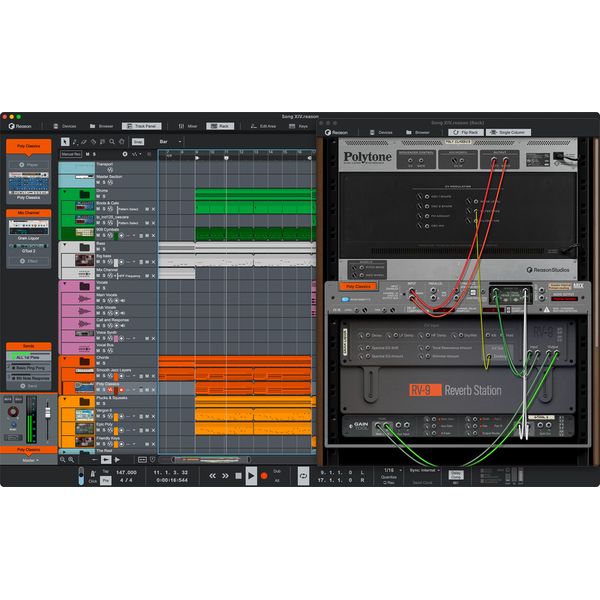Collapse the Bass folder track
600x600 pixels.
tap(65, 244)
